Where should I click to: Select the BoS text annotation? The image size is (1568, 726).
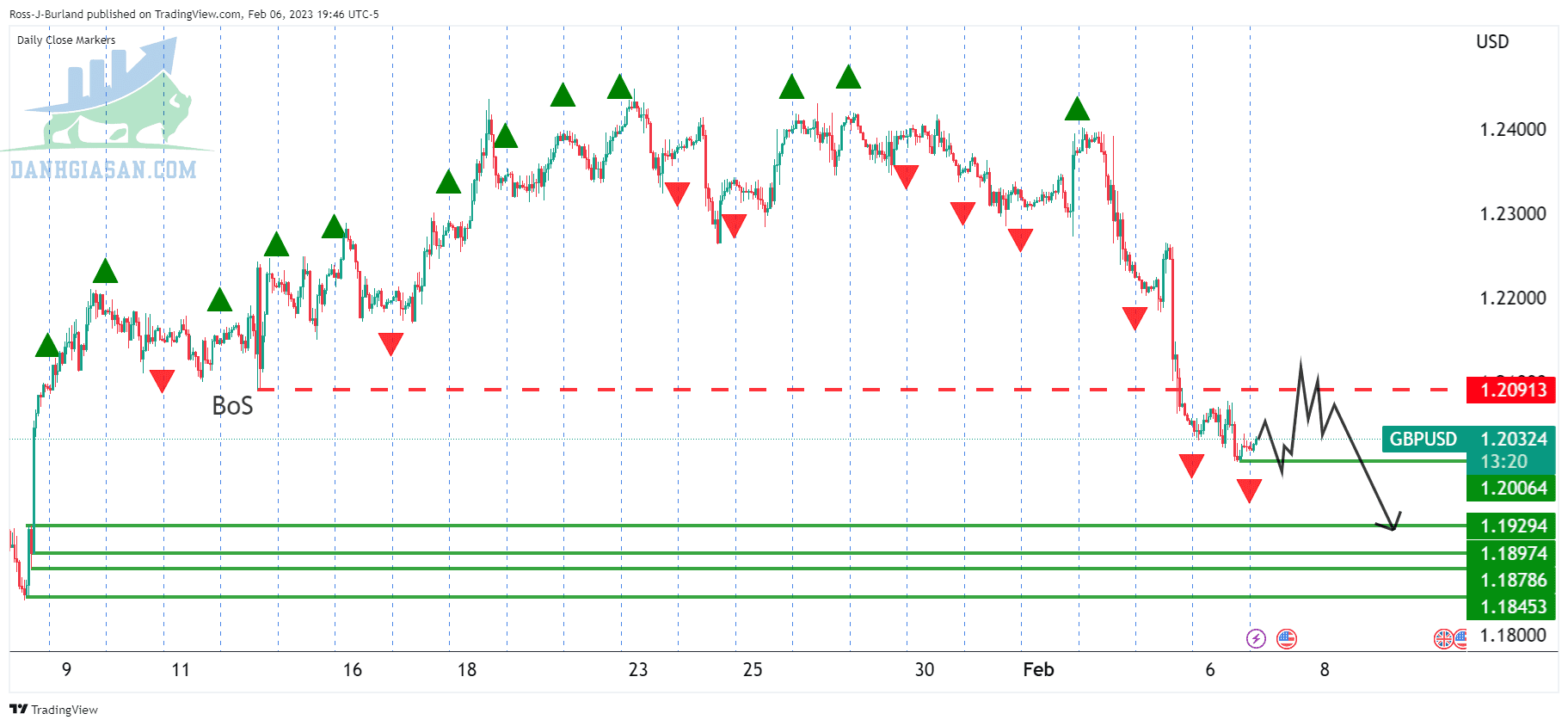[232, 405]
